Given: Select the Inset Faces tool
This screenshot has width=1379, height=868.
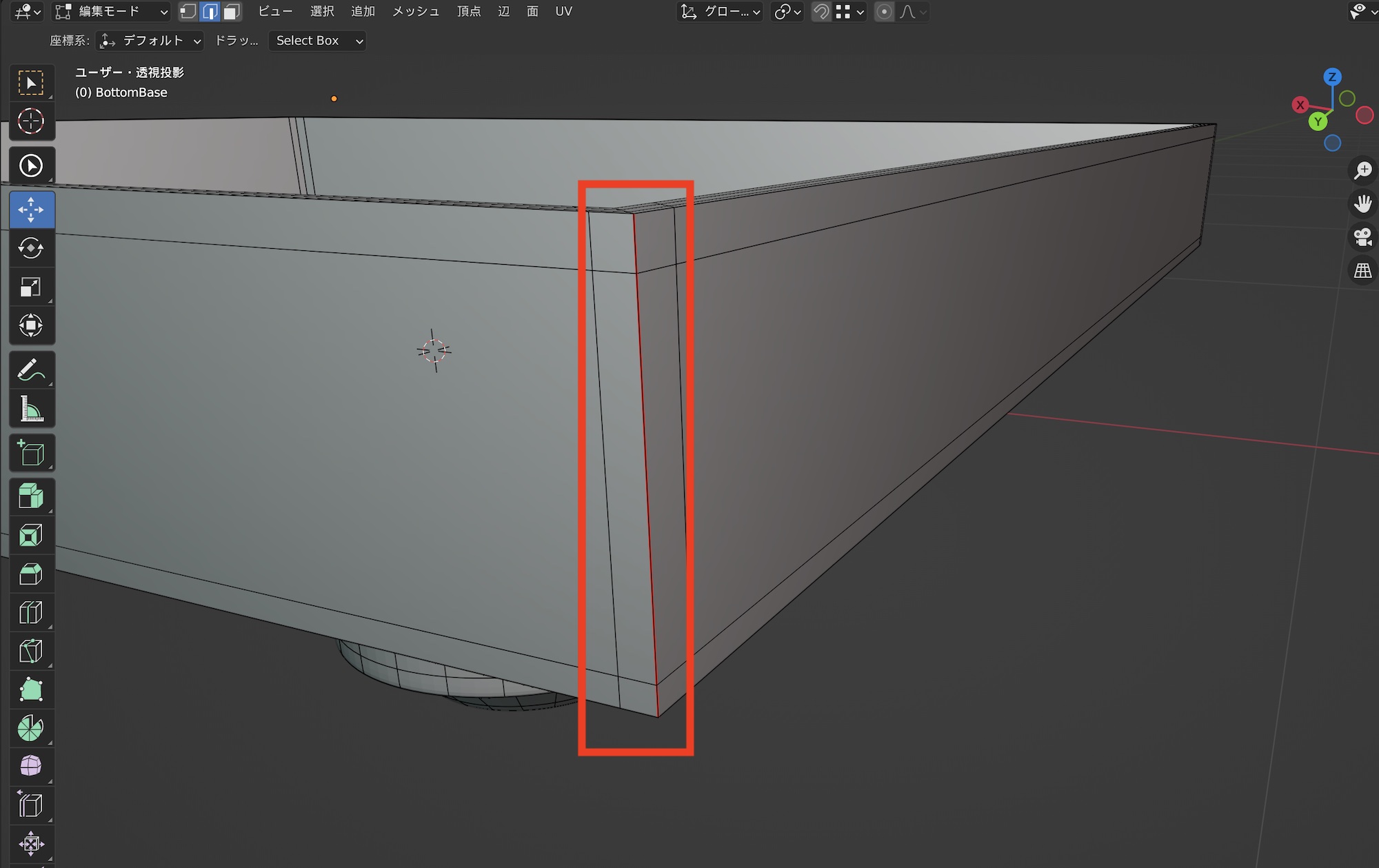Looking at the screenshot, I should (x=31, y=535).
